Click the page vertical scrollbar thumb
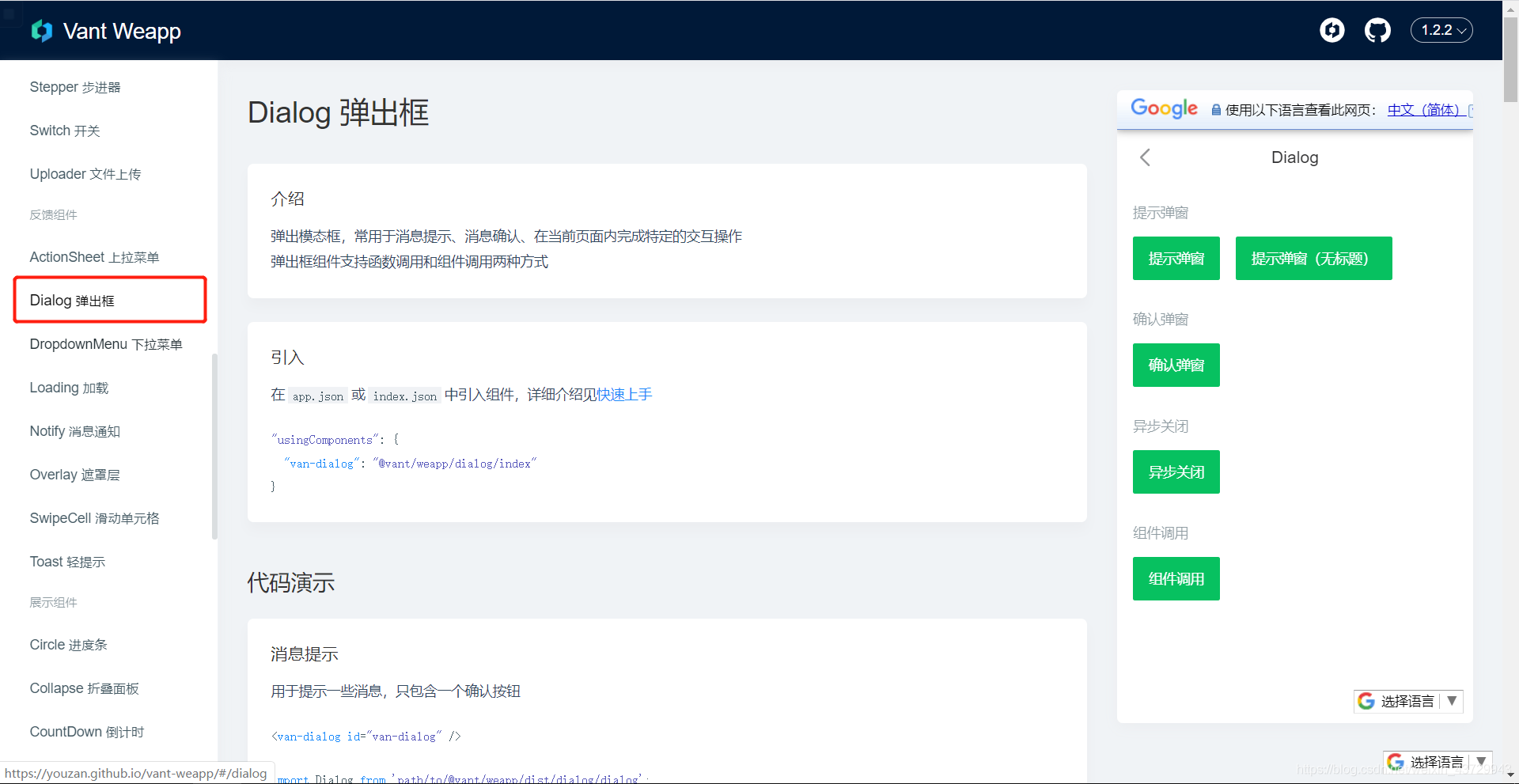The width and height of the screenshot is (1519, 784). (1510, 59)
